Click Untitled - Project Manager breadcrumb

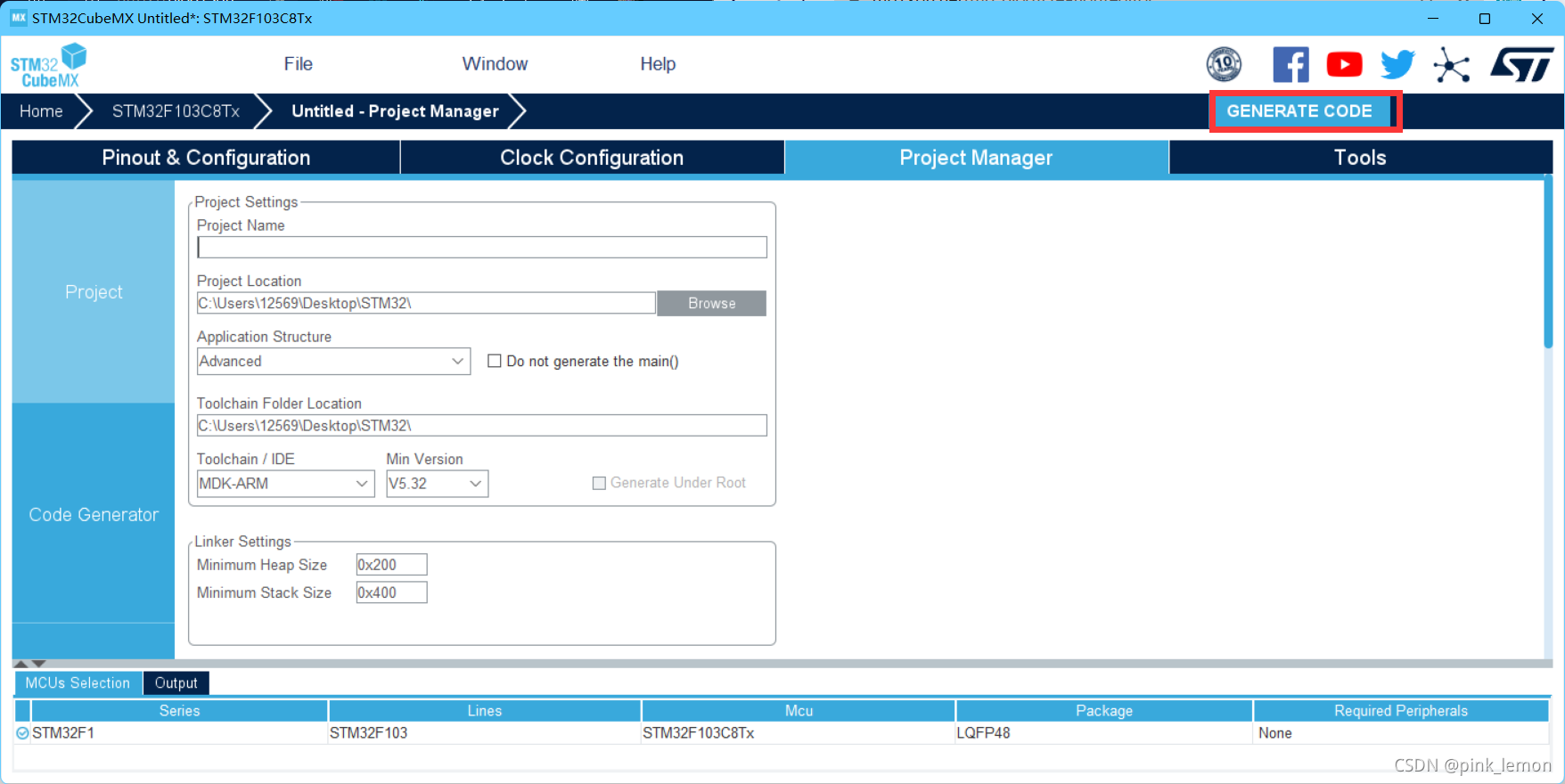point(395,111)
